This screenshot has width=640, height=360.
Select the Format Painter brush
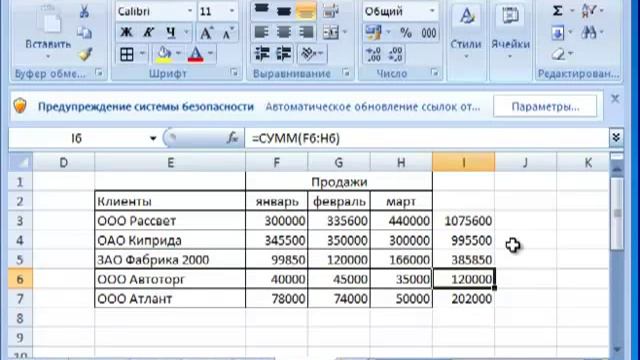(x=85, y=54)
